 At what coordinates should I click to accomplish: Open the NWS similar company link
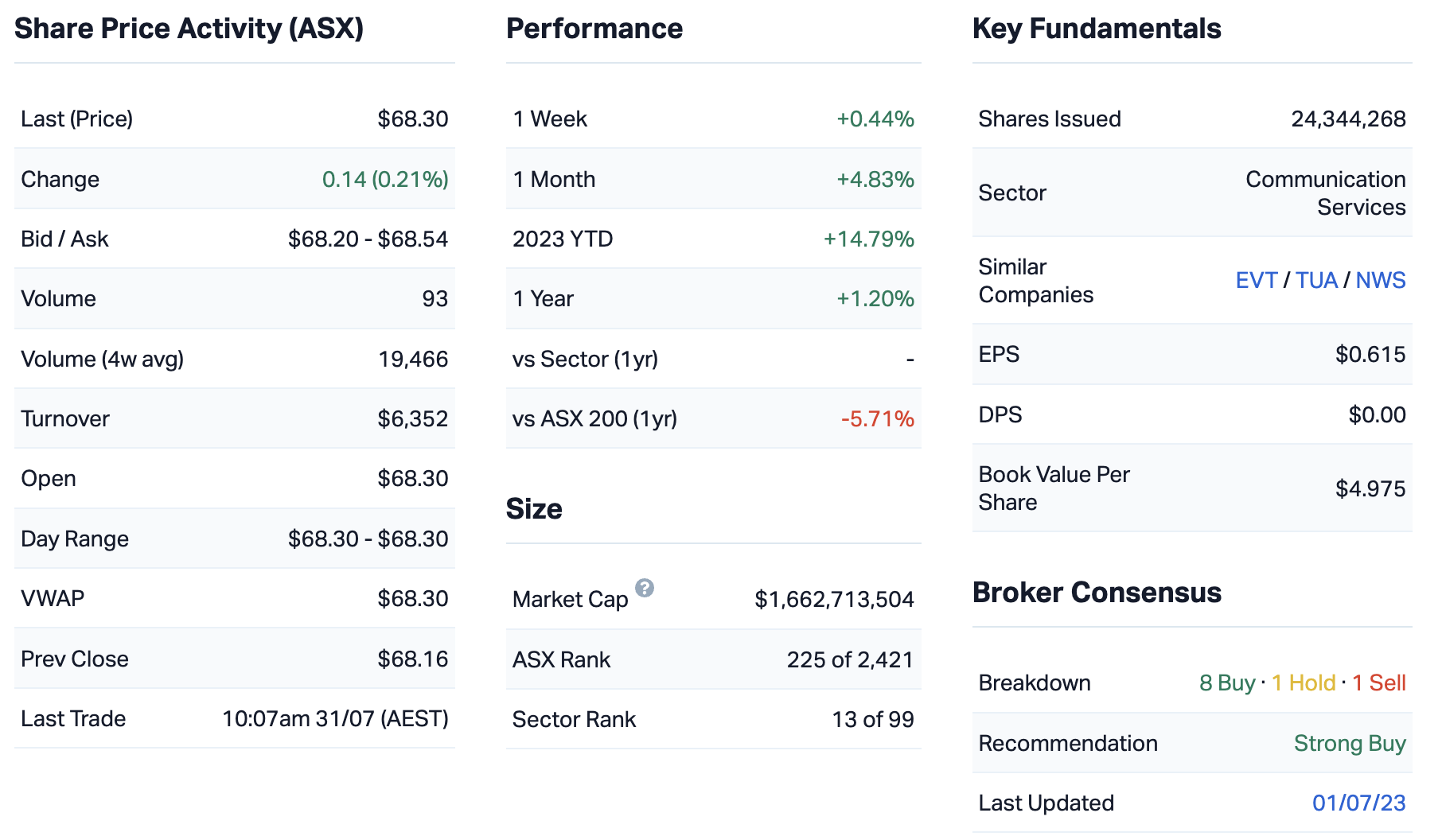coord(1380,280)
